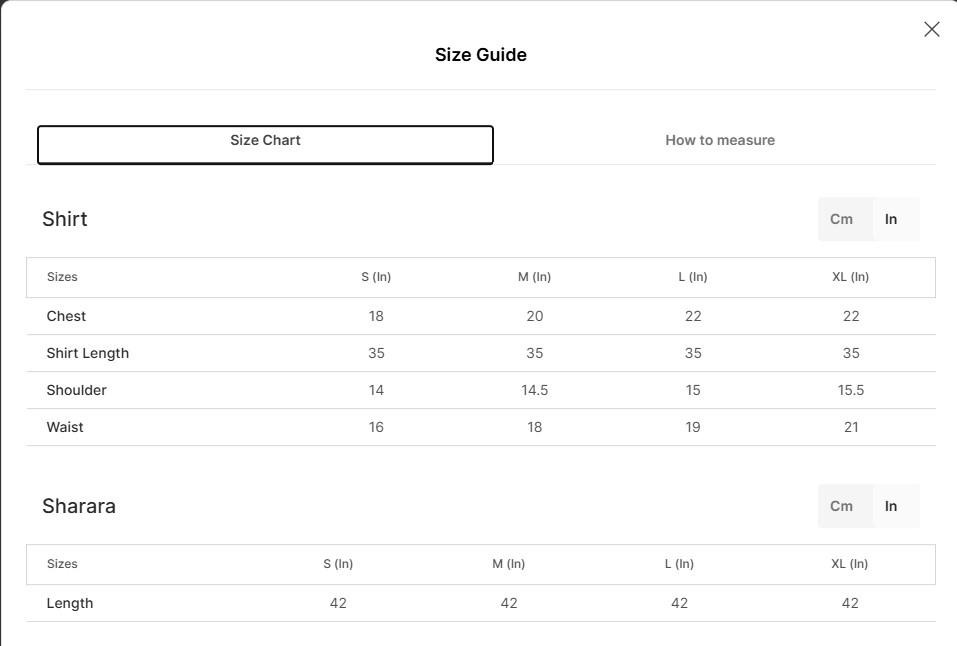Close the Size Guide dialog
Screen dimensions: 957x646
point(931,30)
